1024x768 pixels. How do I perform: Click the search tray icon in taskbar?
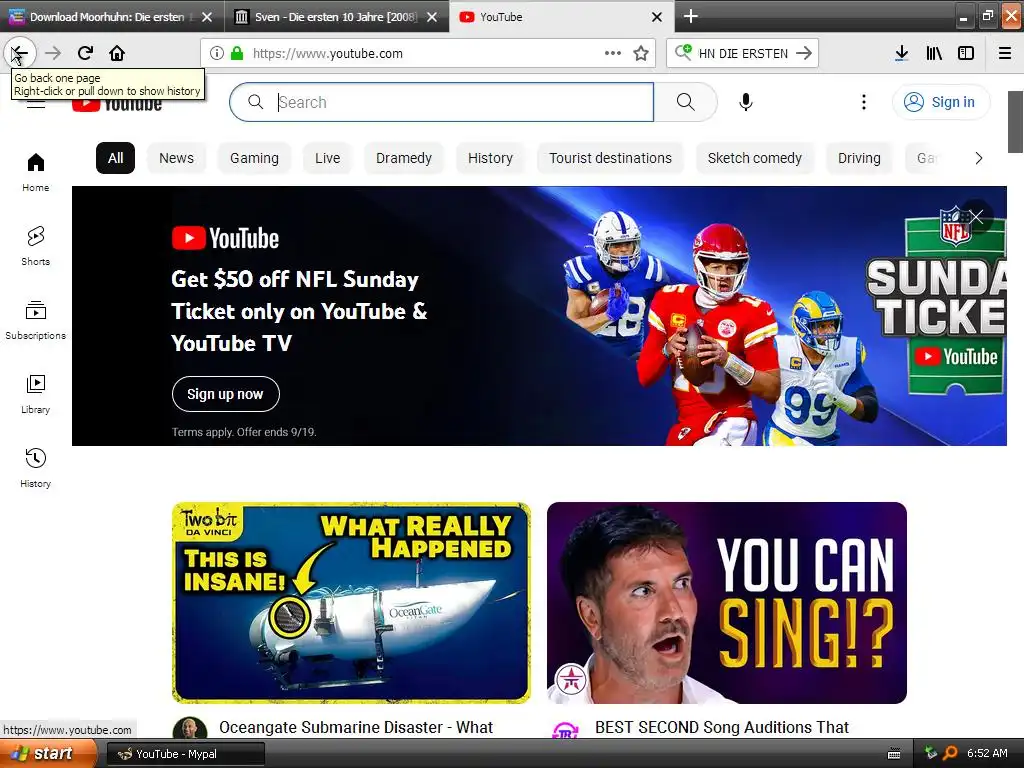tap(950, 753)
